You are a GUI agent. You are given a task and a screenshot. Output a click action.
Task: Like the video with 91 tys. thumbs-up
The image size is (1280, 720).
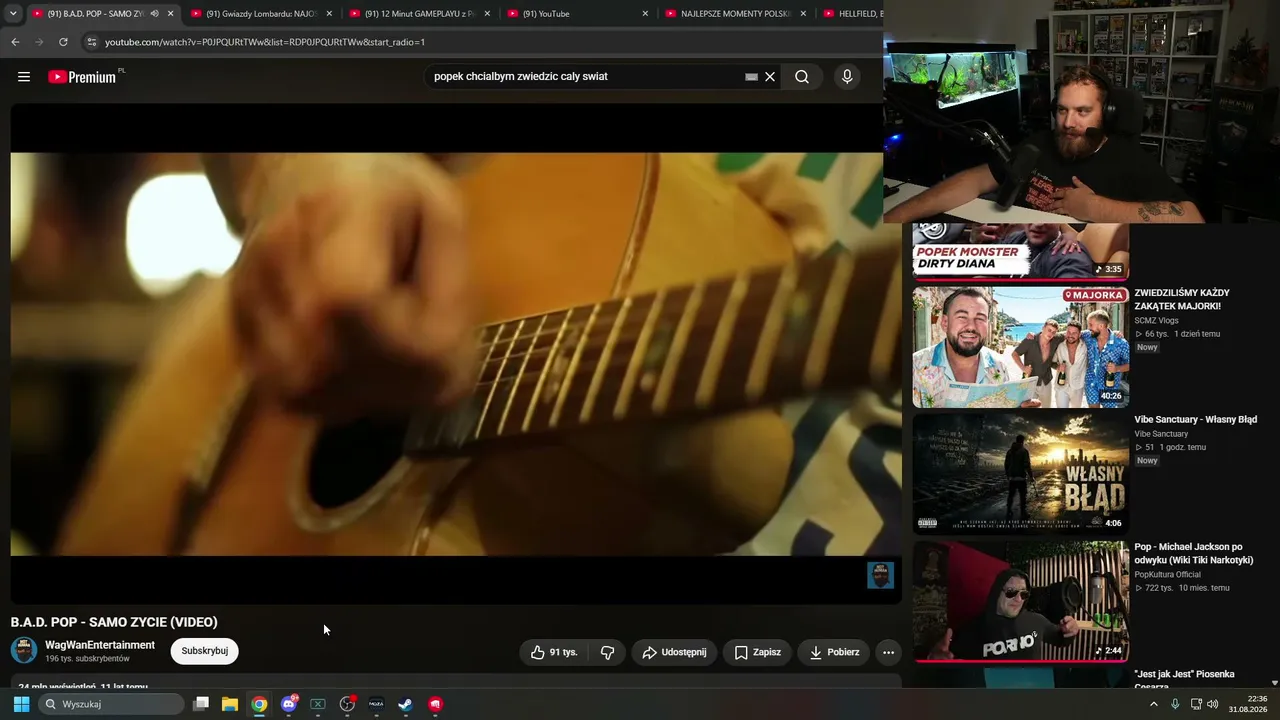click(x=553, y=652)
